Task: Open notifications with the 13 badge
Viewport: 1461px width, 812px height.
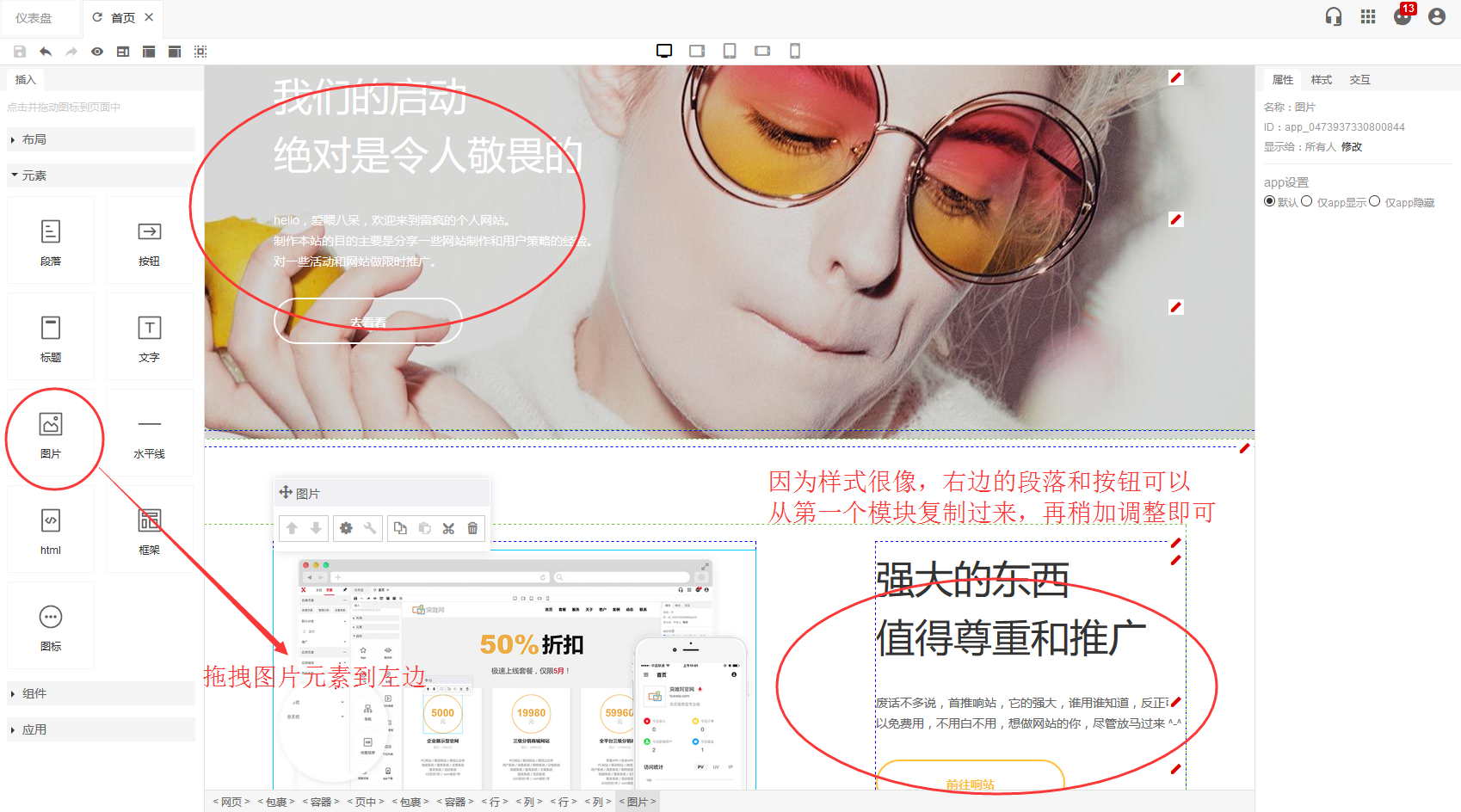Action: pyautogui.click(x=1402, y=16)
